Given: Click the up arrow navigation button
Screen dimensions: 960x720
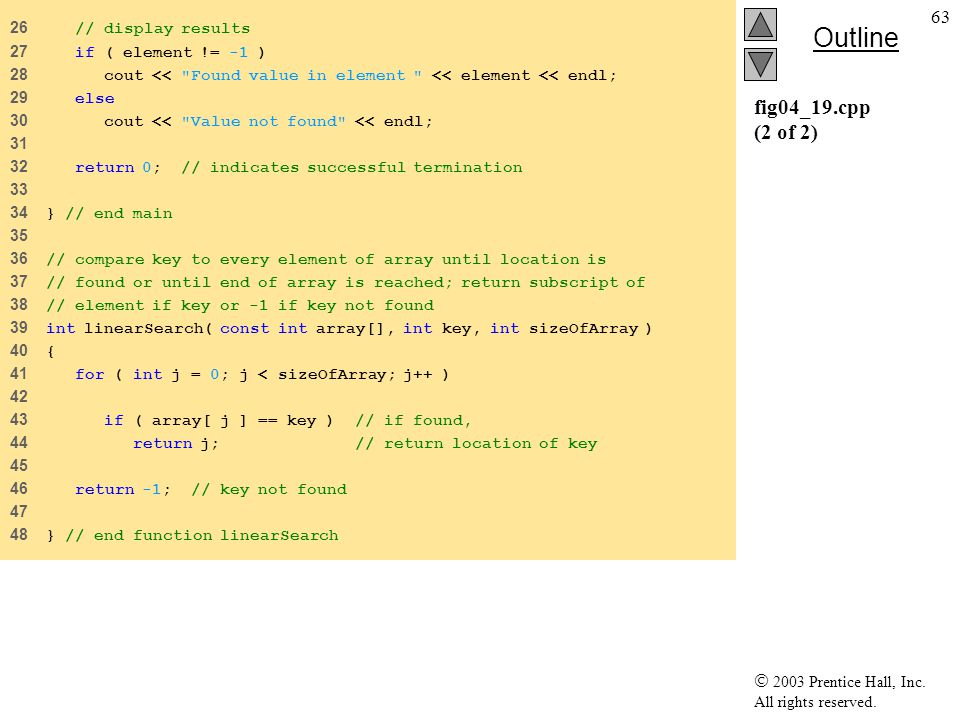Looking at the screenshot, I should (x=760, y=24).
